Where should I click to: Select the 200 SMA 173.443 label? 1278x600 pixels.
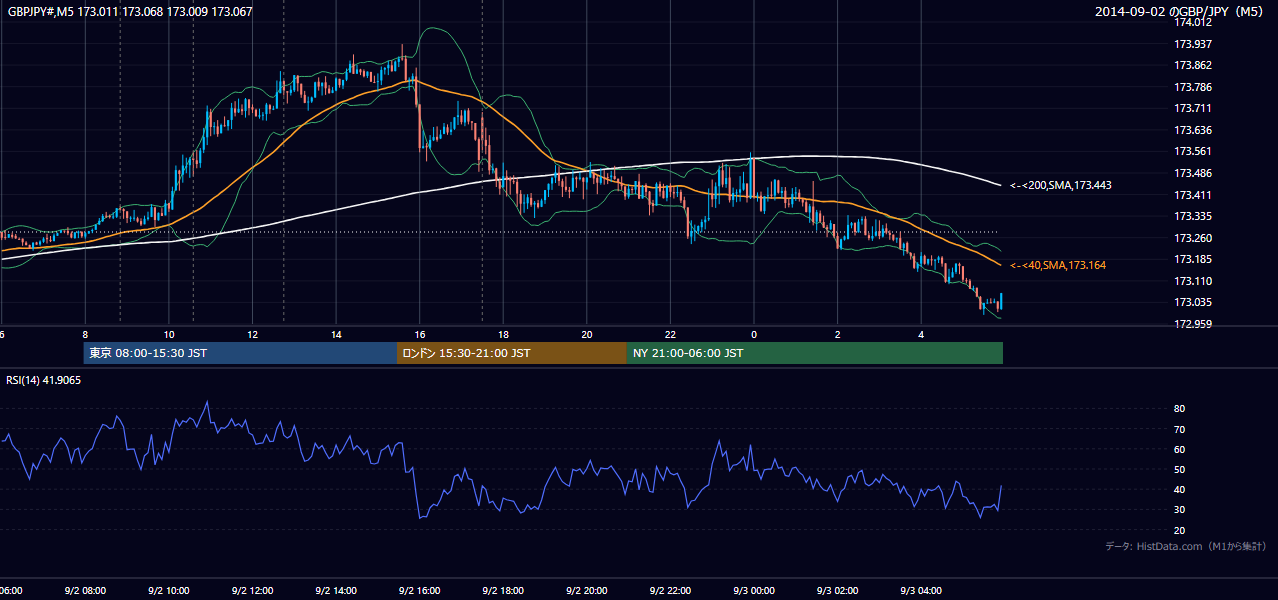[1061, 185]
